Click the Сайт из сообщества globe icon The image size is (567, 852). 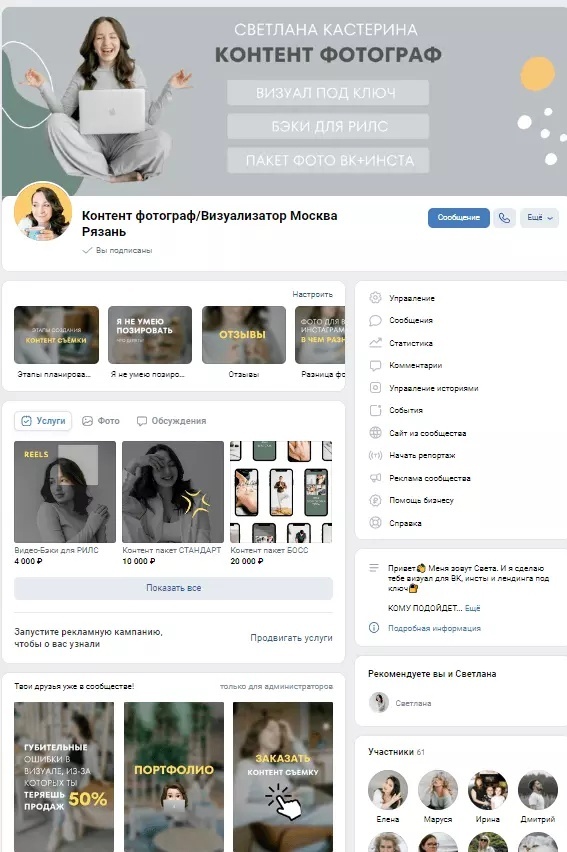coord(375,433)
